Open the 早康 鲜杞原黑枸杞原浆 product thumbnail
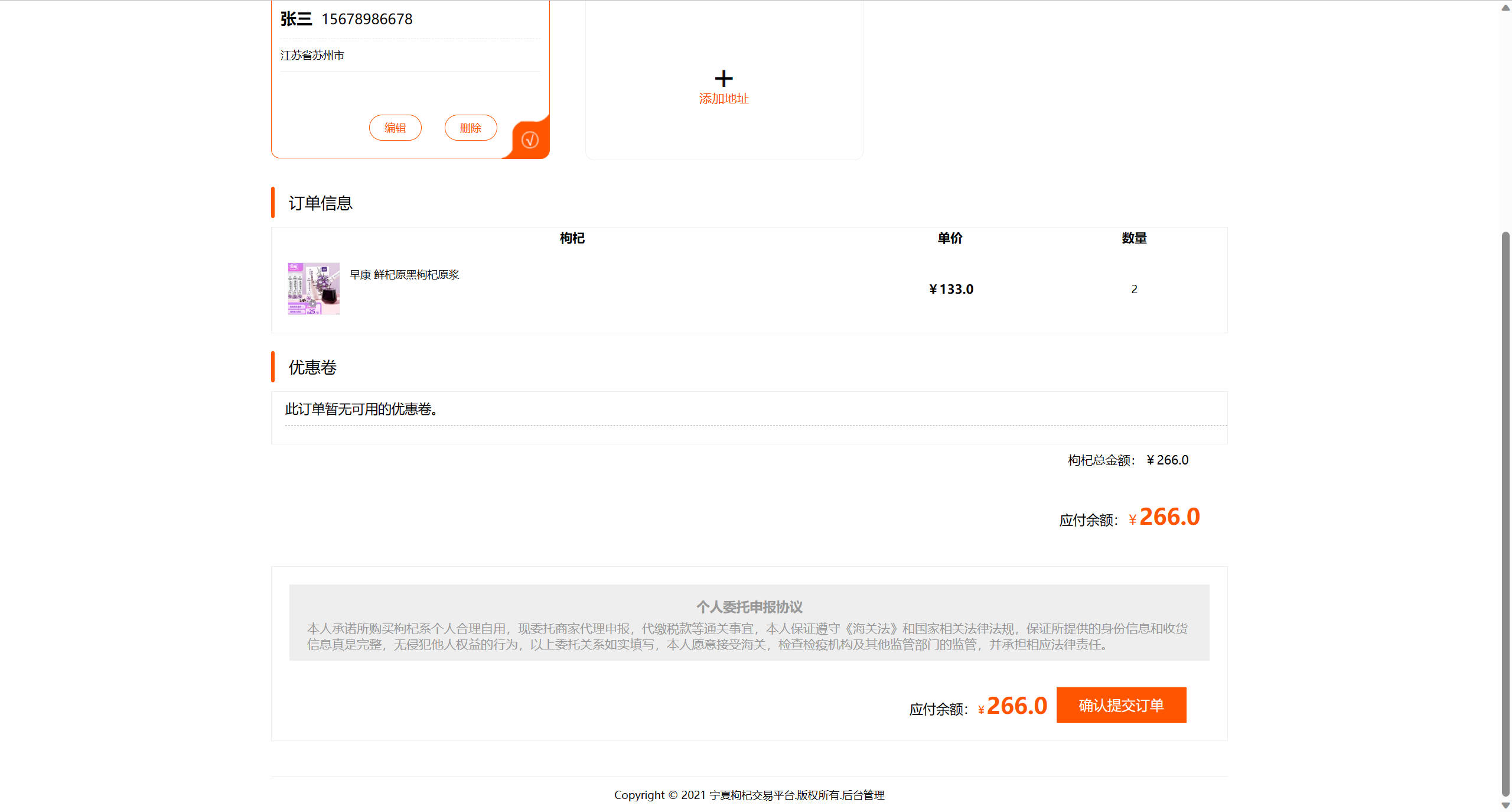1512x812 pixels. (313, 289)
